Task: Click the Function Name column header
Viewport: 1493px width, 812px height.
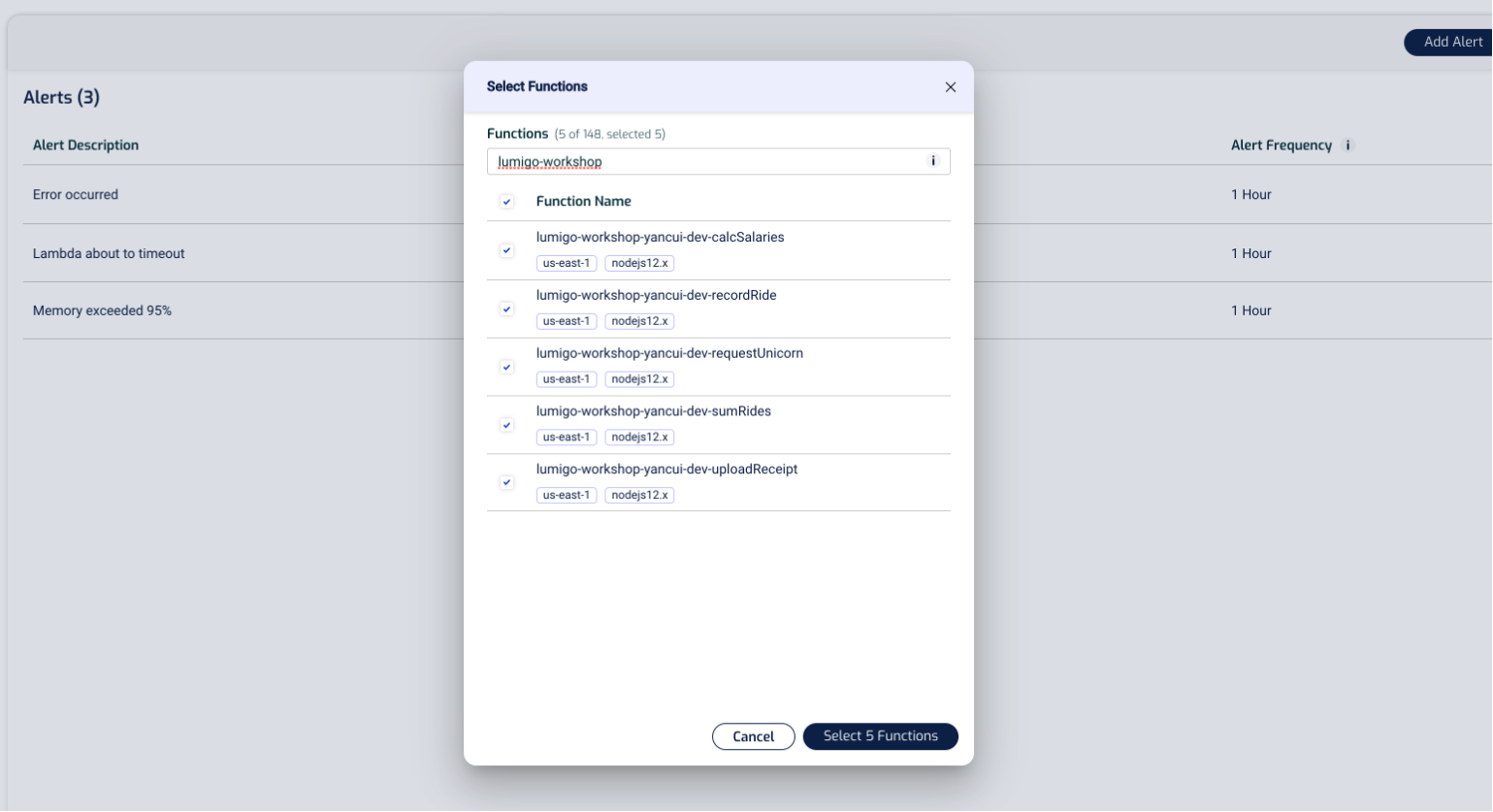Action: point(584,202)
